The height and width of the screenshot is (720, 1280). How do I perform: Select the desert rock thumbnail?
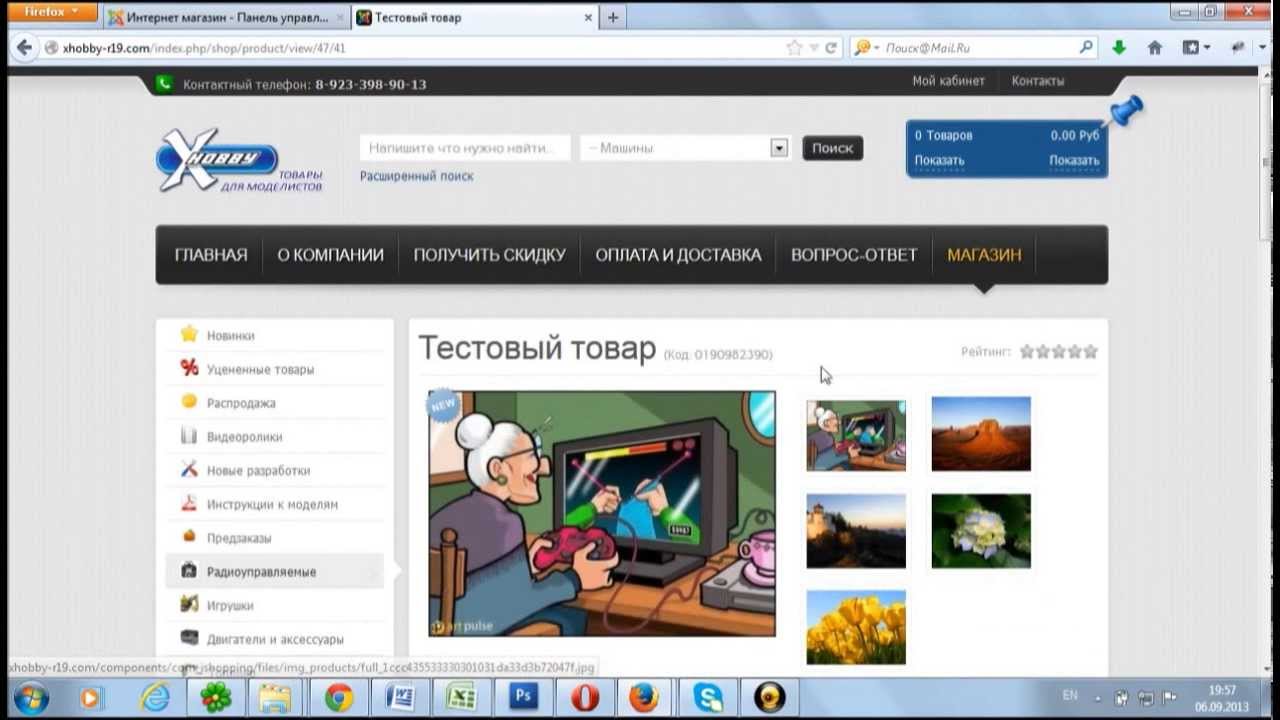tap(981, 434)
